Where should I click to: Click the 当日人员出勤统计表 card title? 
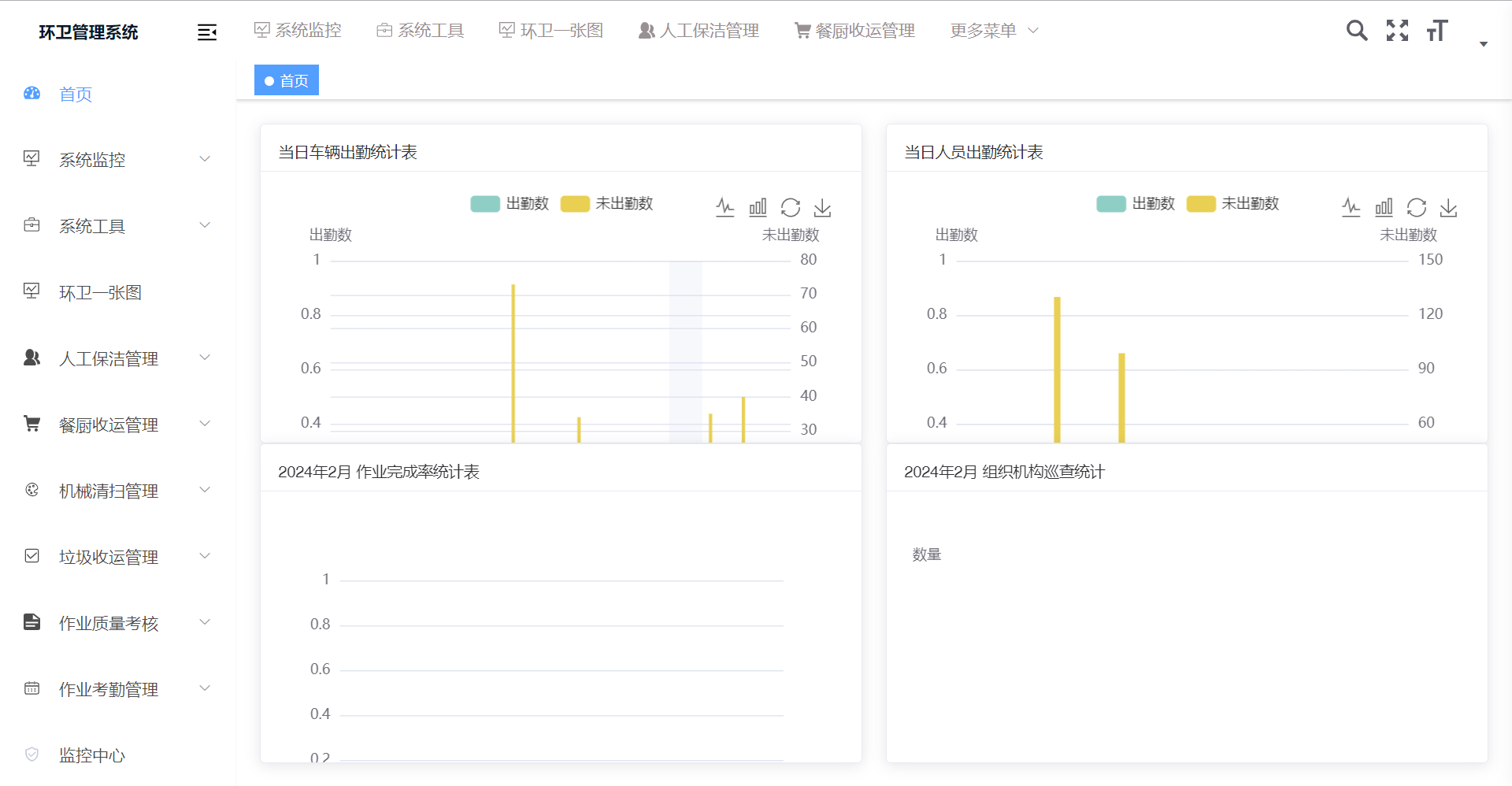[x=973, y=152]
